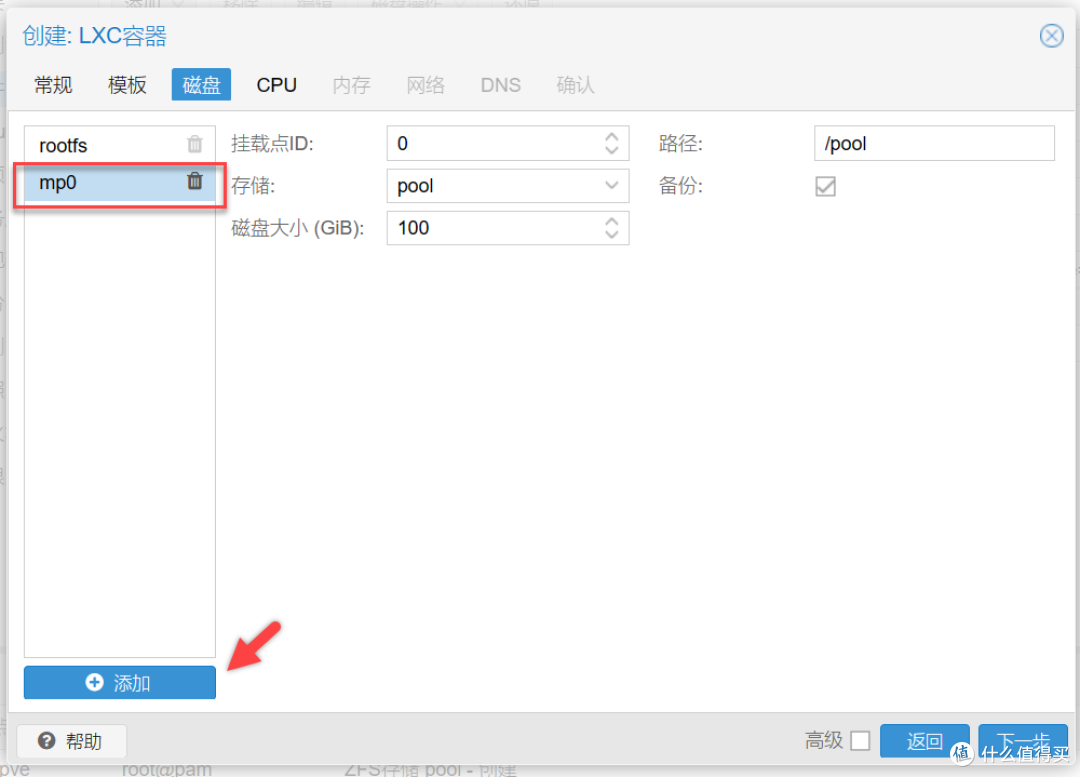Viewport: 1080px width, 777px height.
Task: Select rootfs in the disk list
Action: (x=100, y=145)
